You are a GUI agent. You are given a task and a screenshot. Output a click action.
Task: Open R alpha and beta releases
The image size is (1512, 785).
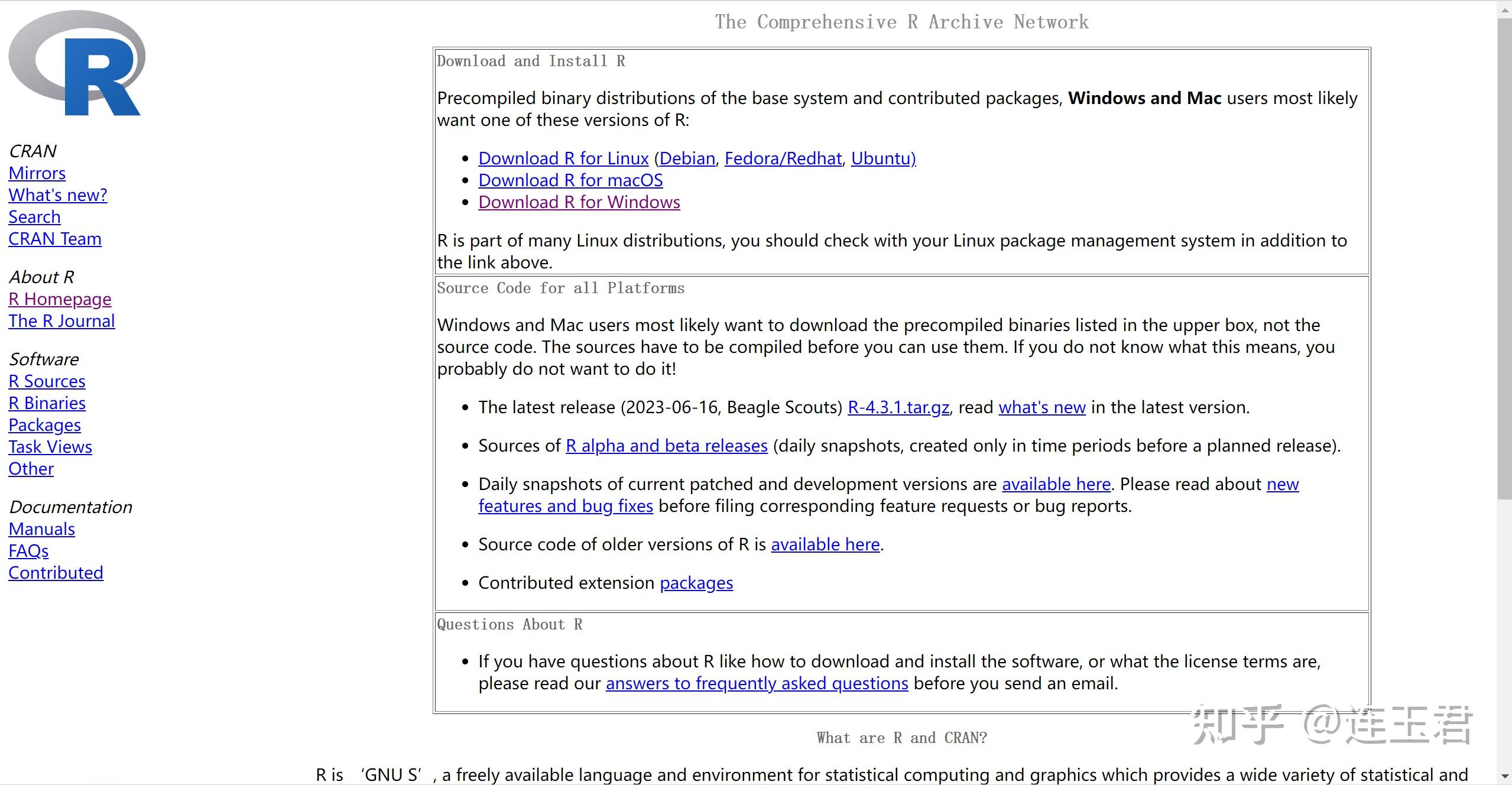pos(666,446)
